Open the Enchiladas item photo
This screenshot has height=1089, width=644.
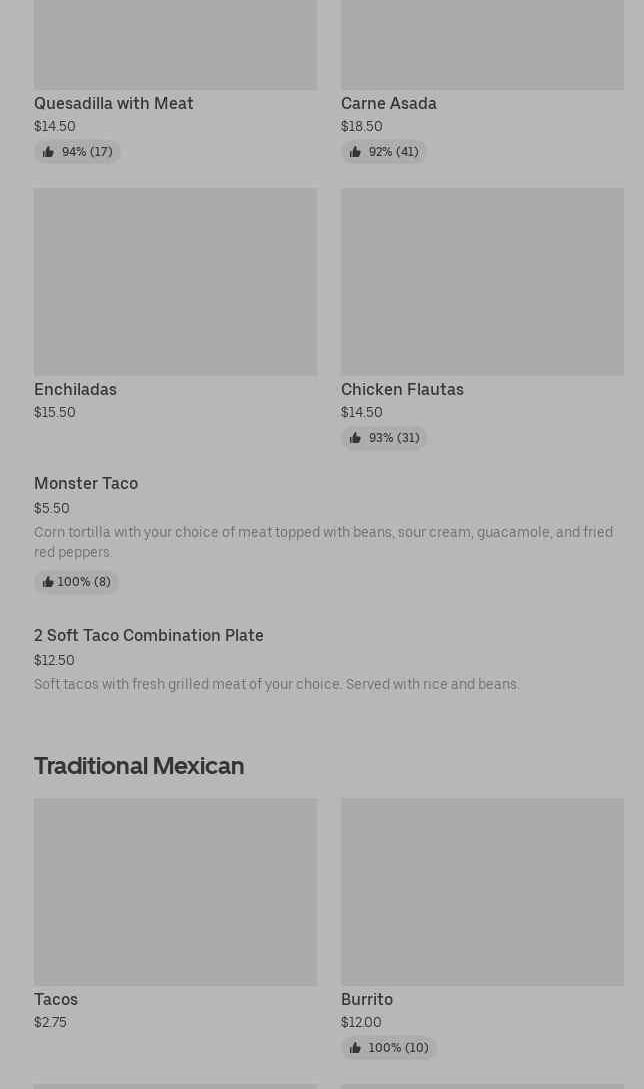[175, 282]
